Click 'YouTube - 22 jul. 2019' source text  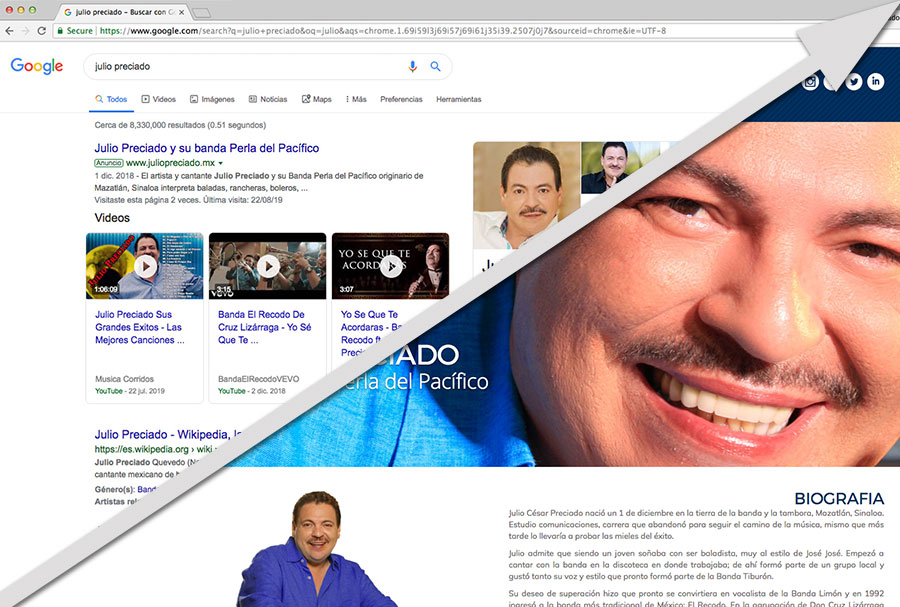130,391
